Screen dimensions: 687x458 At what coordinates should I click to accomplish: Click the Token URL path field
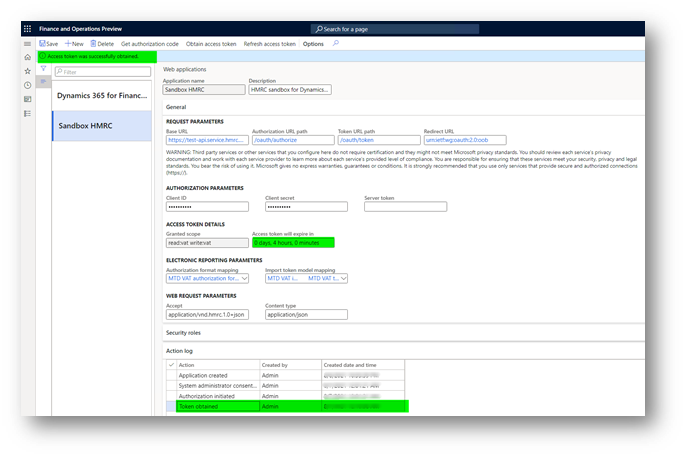coord(379,140)
